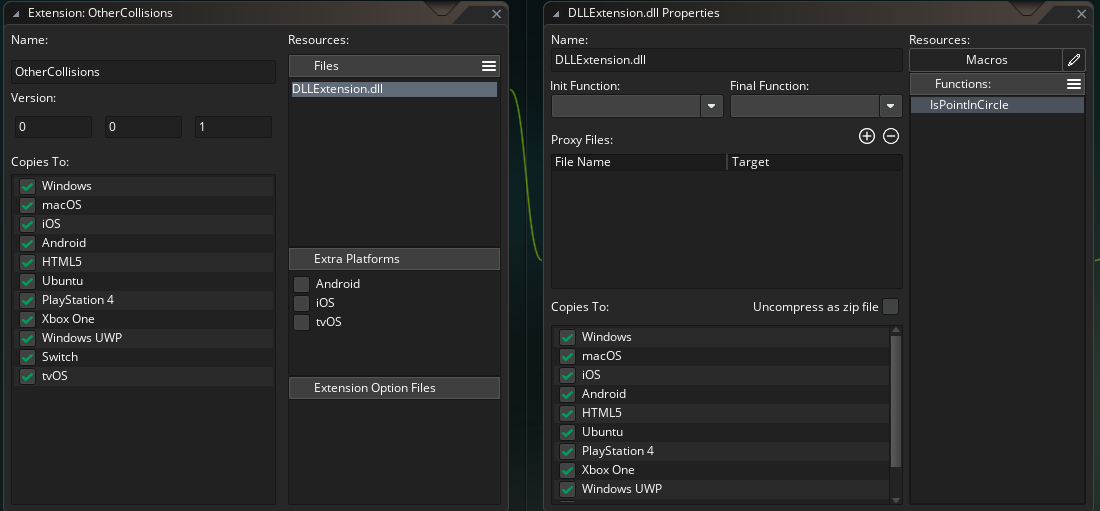
Task: Uncheck Windows in extension Copies To list
Action: click(x=27, y=187)
